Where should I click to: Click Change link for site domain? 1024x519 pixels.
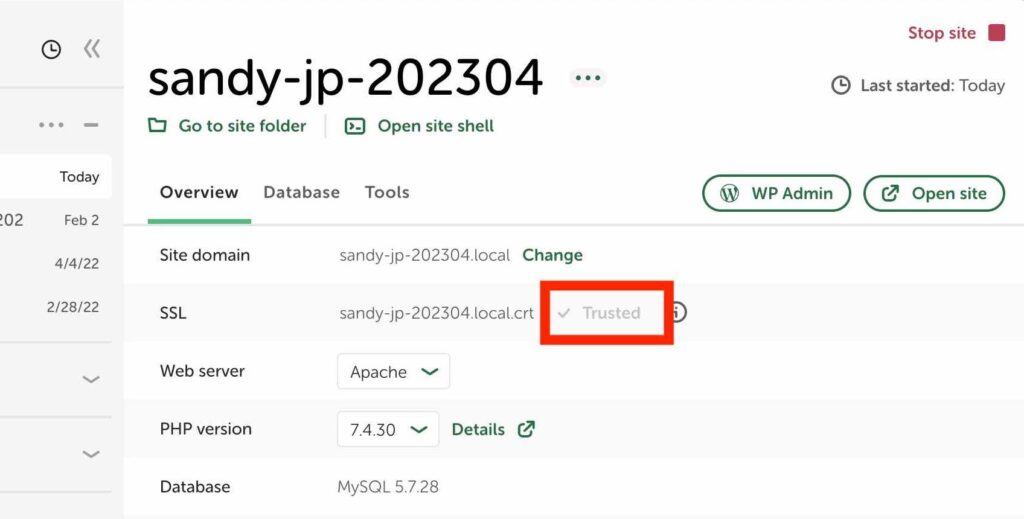[x=552, y=255]
